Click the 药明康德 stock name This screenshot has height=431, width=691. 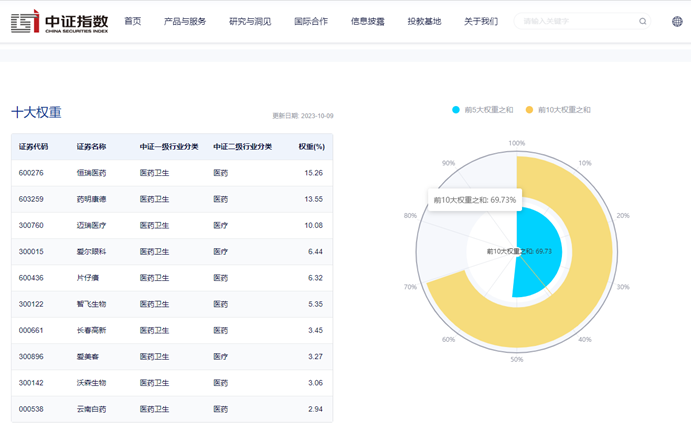[91, 199]
